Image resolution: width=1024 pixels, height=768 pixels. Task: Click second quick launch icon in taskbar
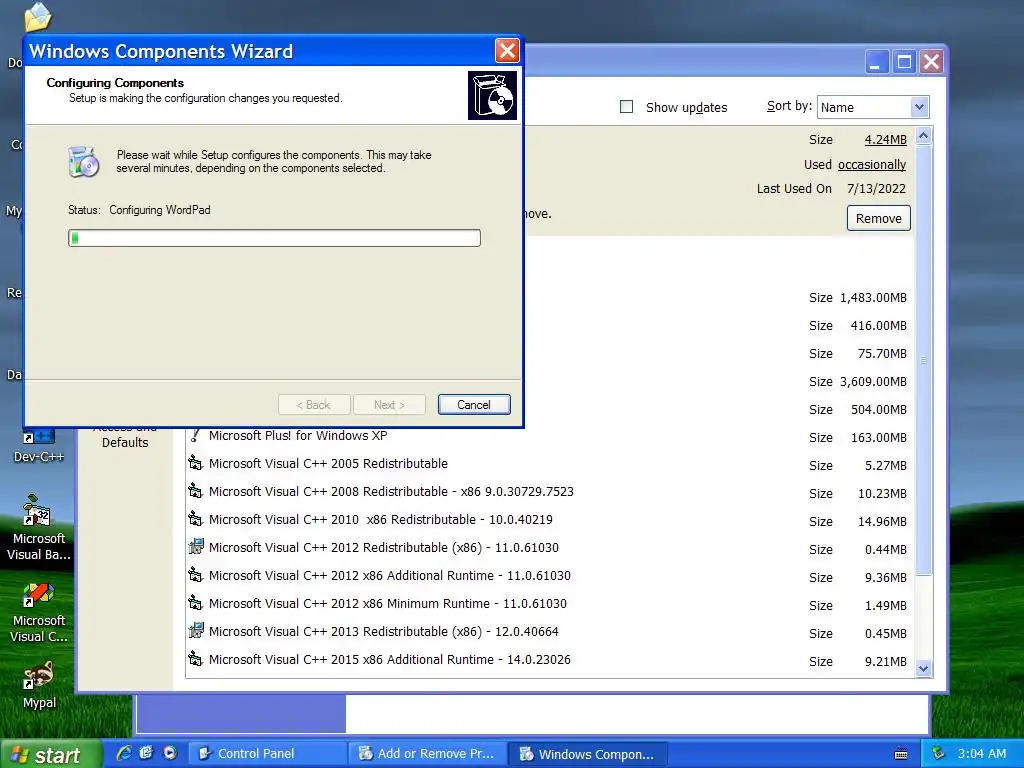click(146, 753)
